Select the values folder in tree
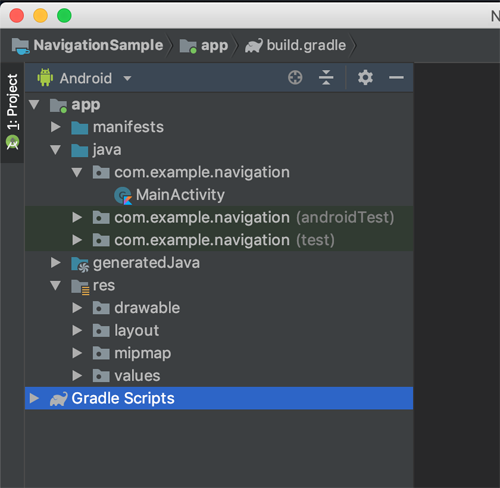This screenshot has height=488, width=500. pos(137,376)
